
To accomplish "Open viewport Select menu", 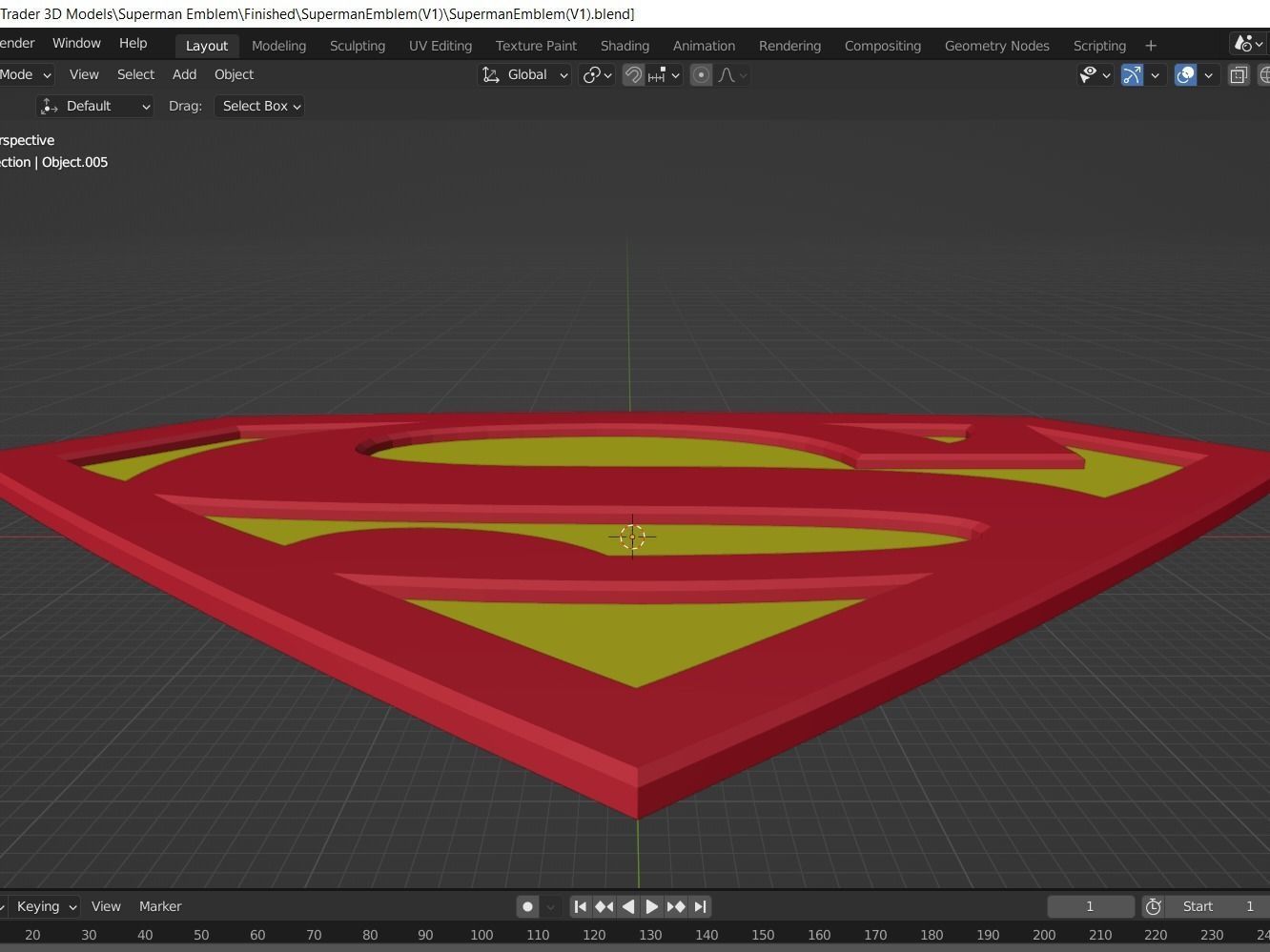I will [135, 74].
